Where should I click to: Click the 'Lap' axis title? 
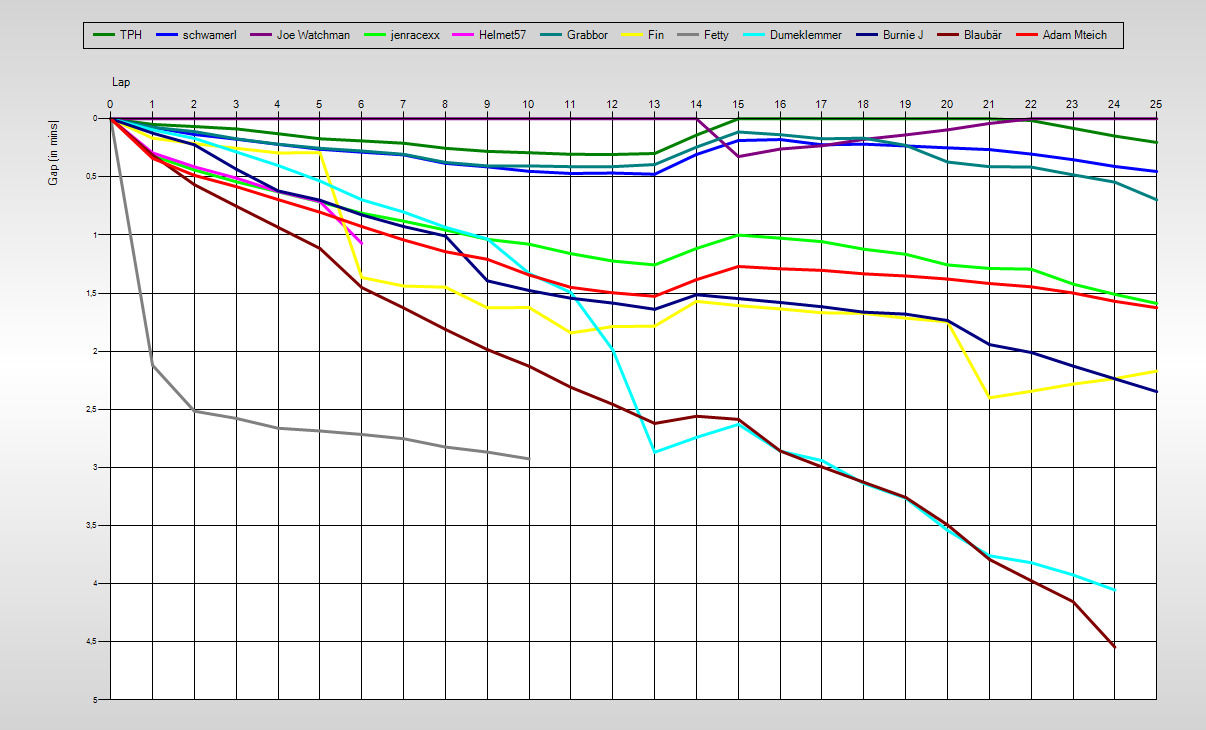[x=120, y=82]
